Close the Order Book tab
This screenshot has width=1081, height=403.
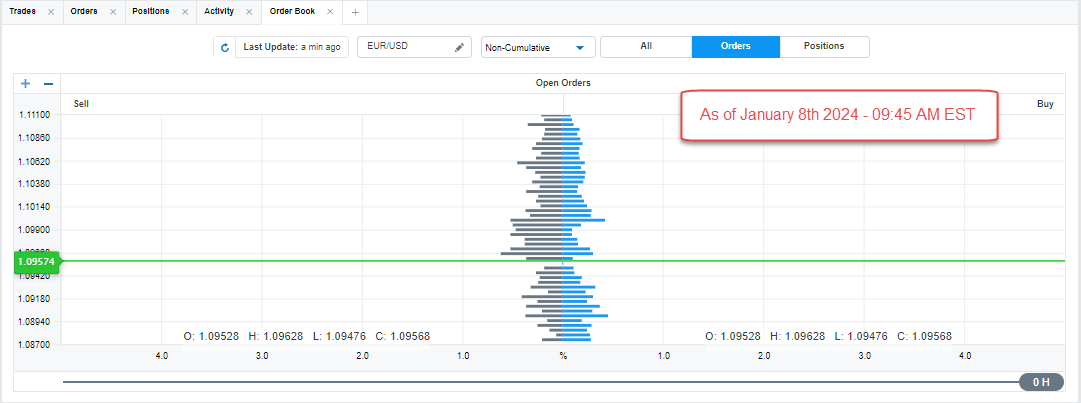[x=330, y=12]
